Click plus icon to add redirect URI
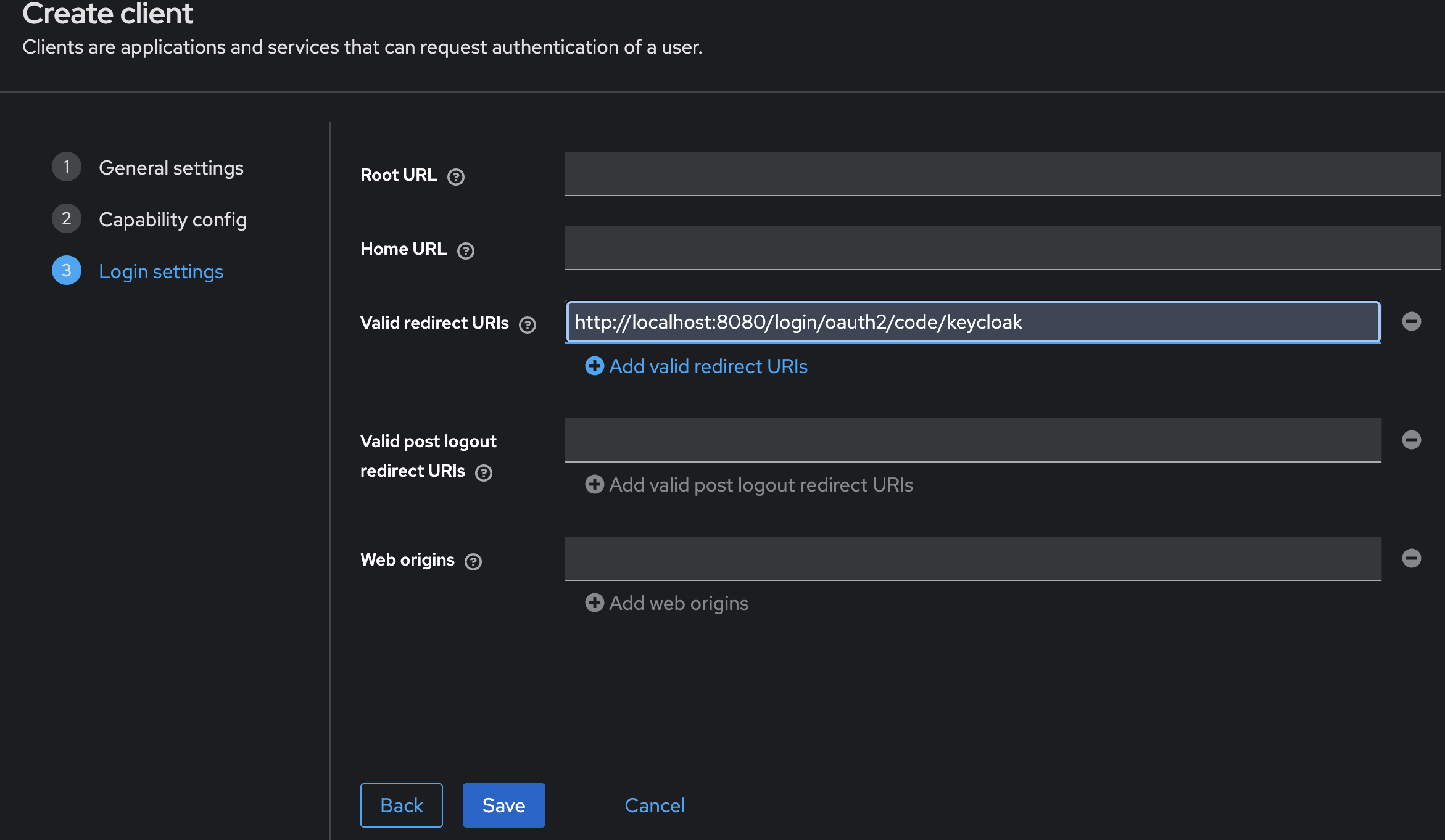The height and width of the screenshot is (840, 1445). click(594, 366)
